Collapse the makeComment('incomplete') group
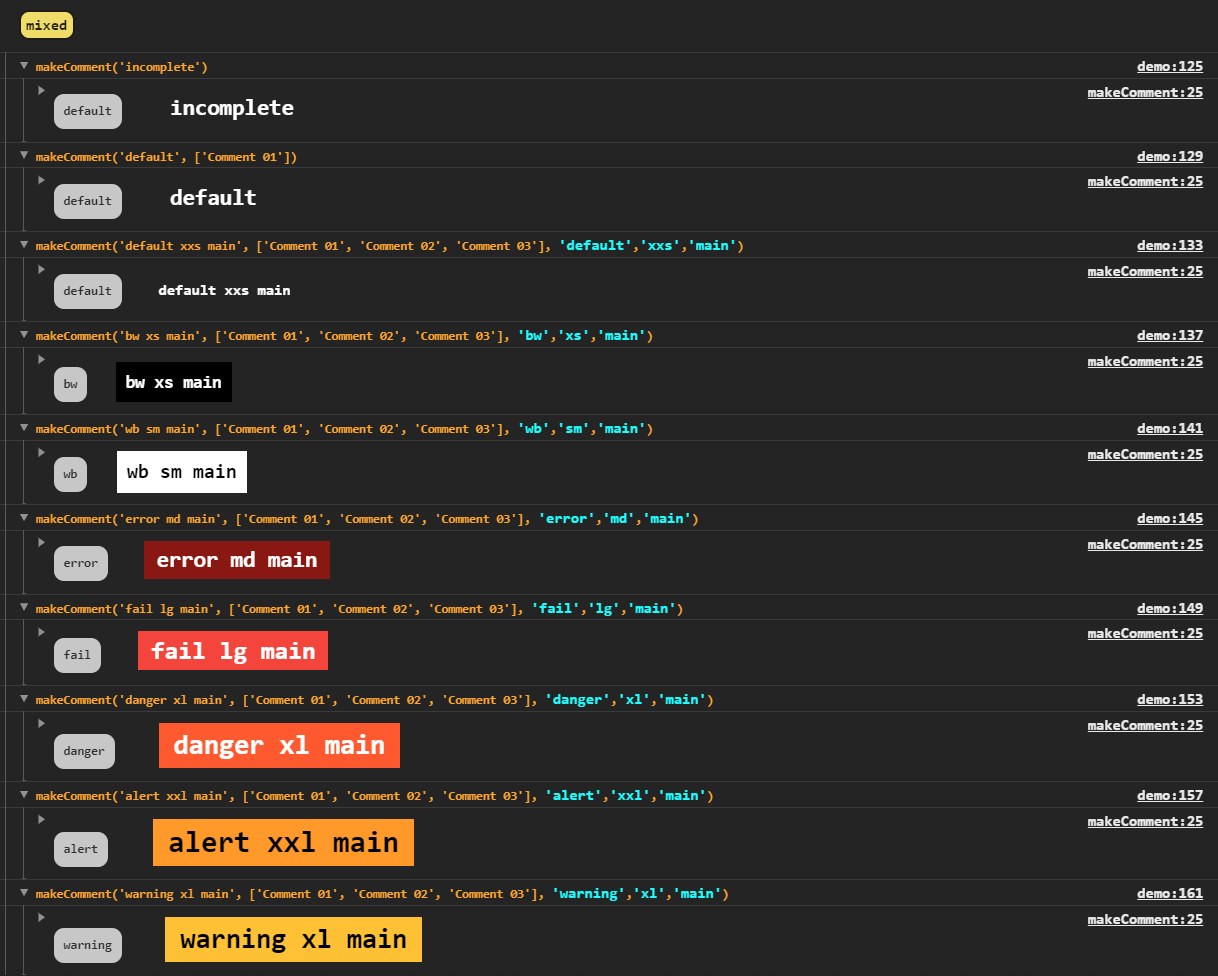The image size is (1218, 976). 24,66
